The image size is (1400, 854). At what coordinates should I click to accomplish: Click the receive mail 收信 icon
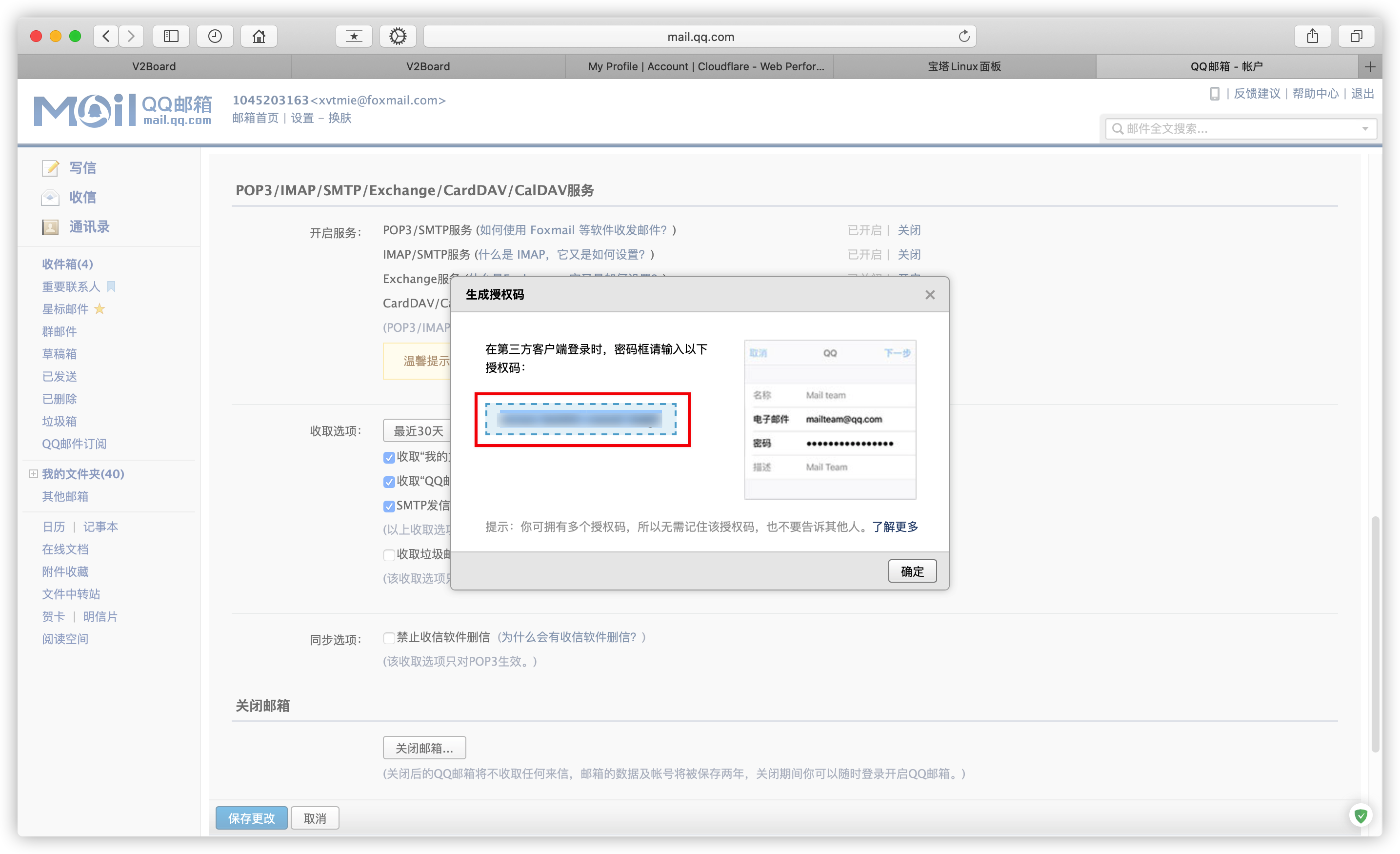point(51,197)
